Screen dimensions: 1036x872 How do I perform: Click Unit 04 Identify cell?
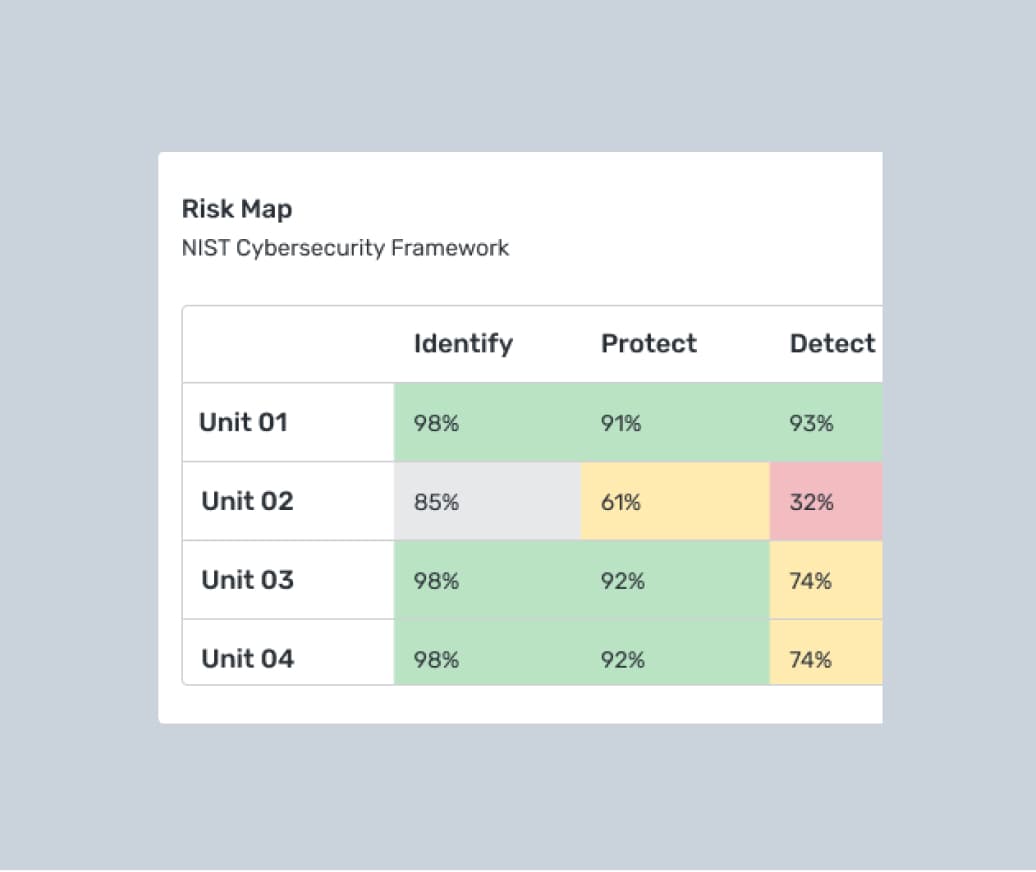click(487, 655)
